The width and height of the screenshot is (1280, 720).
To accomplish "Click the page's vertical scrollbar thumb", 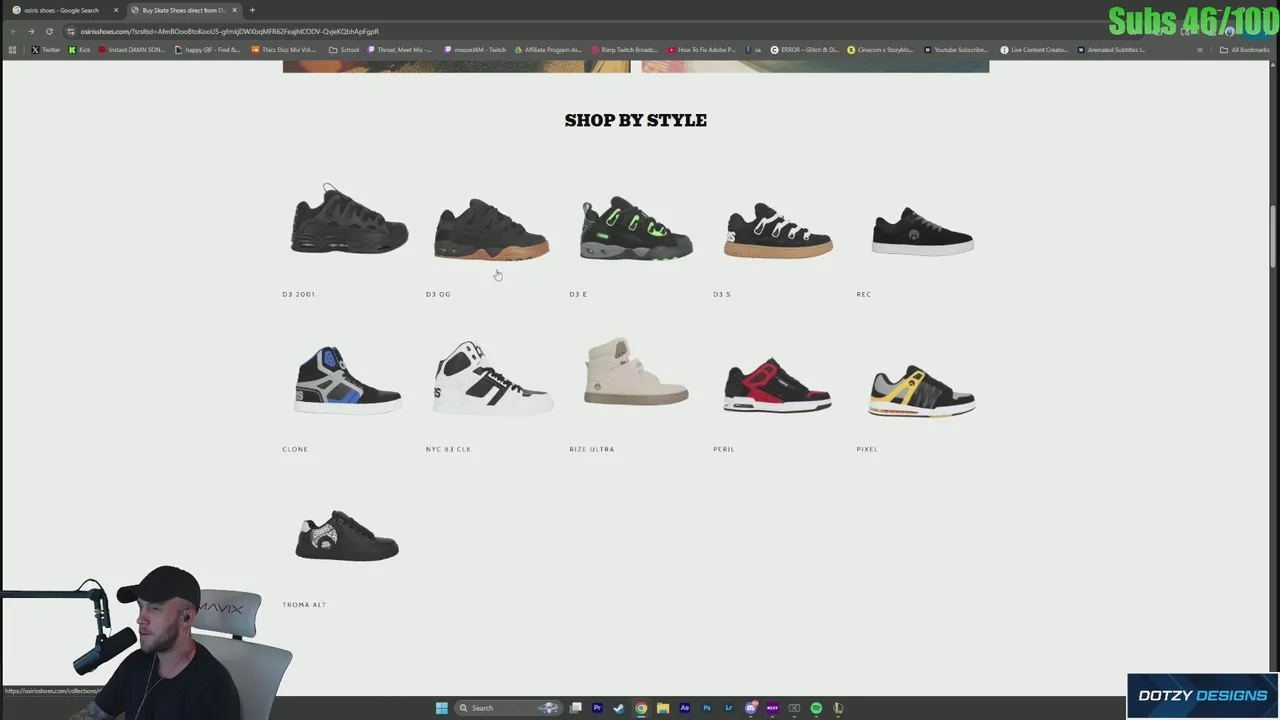I will (1274, 234).
